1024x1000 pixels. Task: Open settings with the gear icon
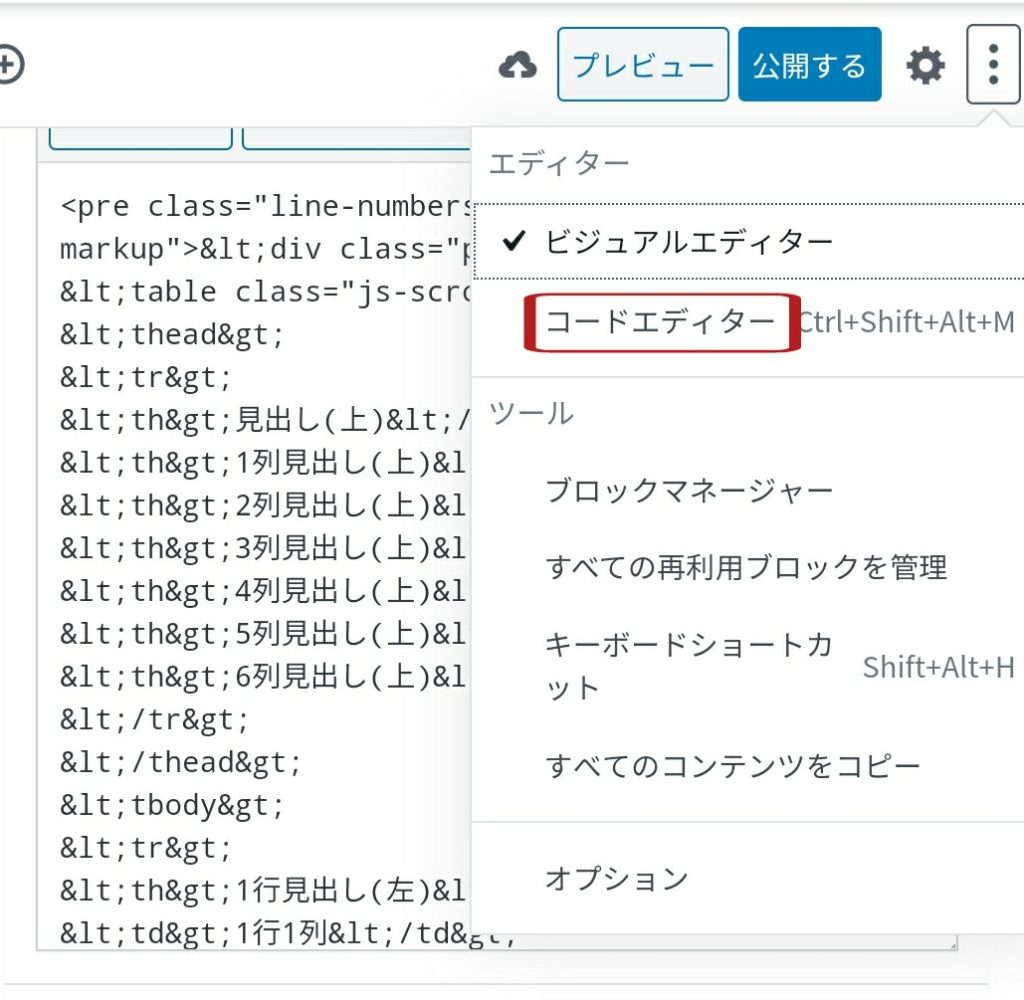pos(925,65)
